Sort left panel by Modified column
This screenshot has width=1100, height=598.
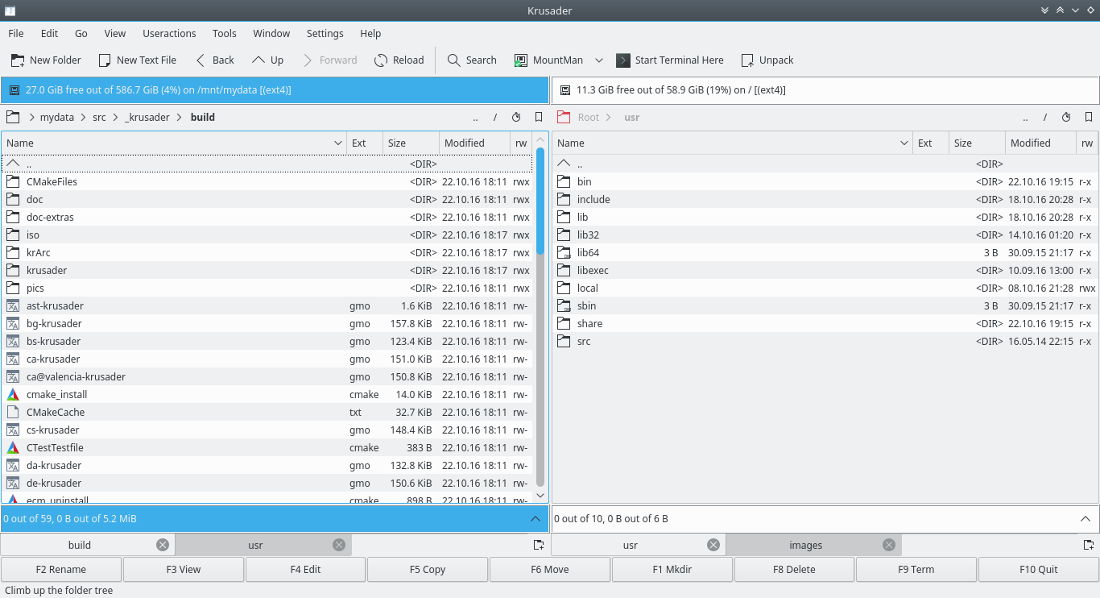point(474,143)
